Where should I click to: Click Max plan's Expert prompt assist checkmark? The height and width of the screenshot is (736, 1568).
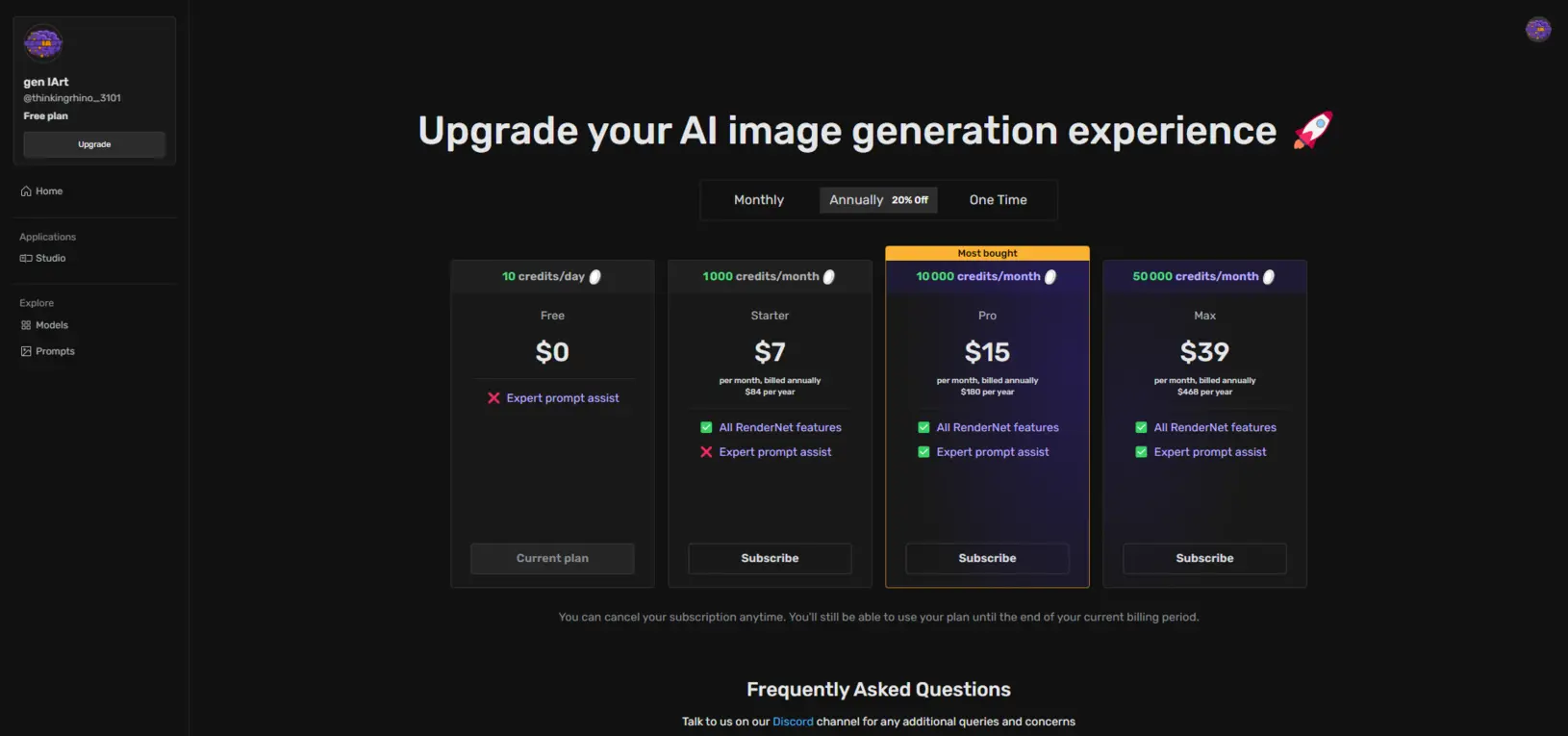1141,452
